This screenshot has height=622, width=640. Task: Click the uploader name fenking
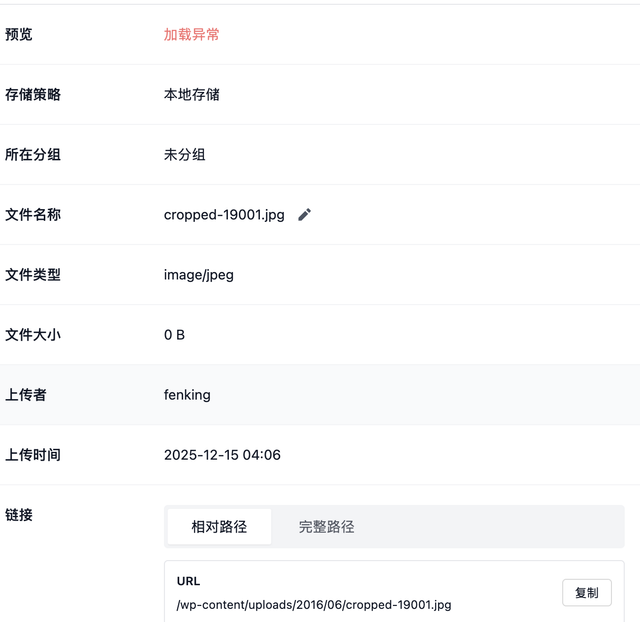(x=187, y=395)
